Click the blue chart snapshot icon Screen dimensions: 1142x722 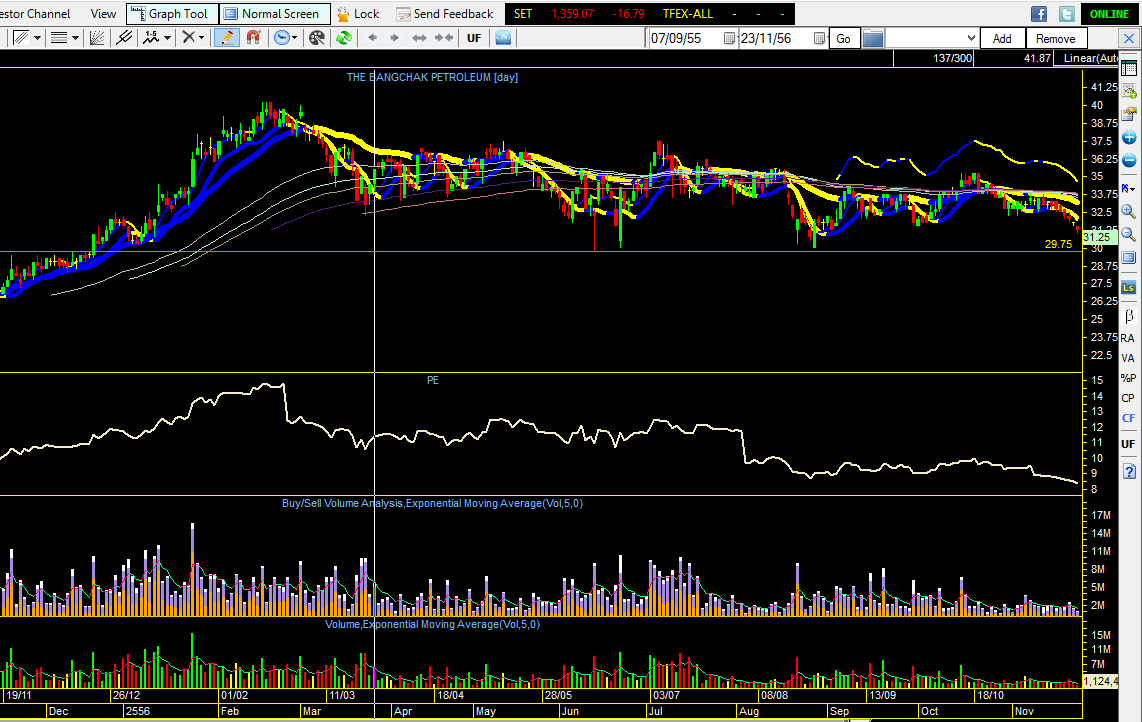coord(503,38)
